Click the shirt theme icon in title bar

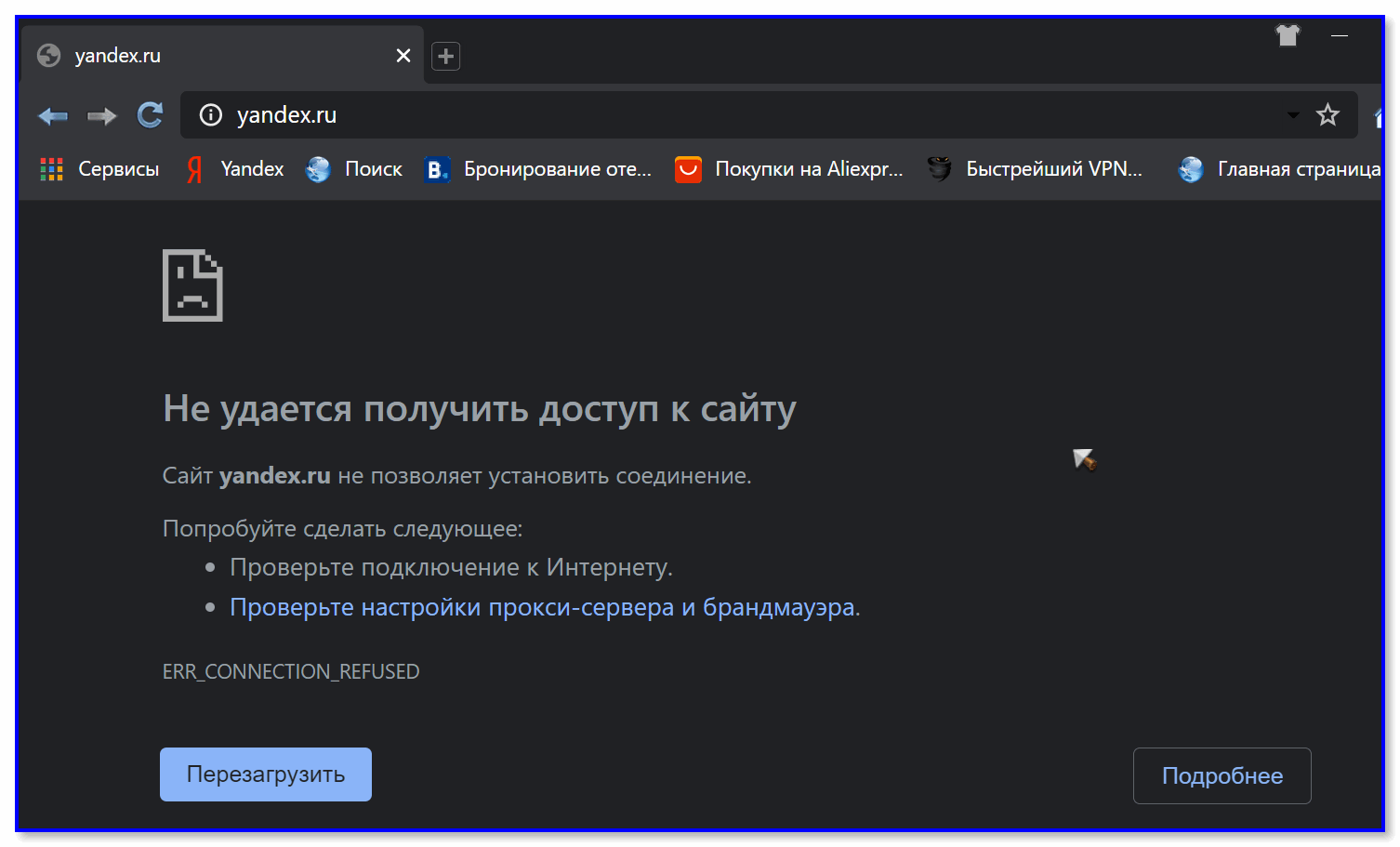[1288, 35]
